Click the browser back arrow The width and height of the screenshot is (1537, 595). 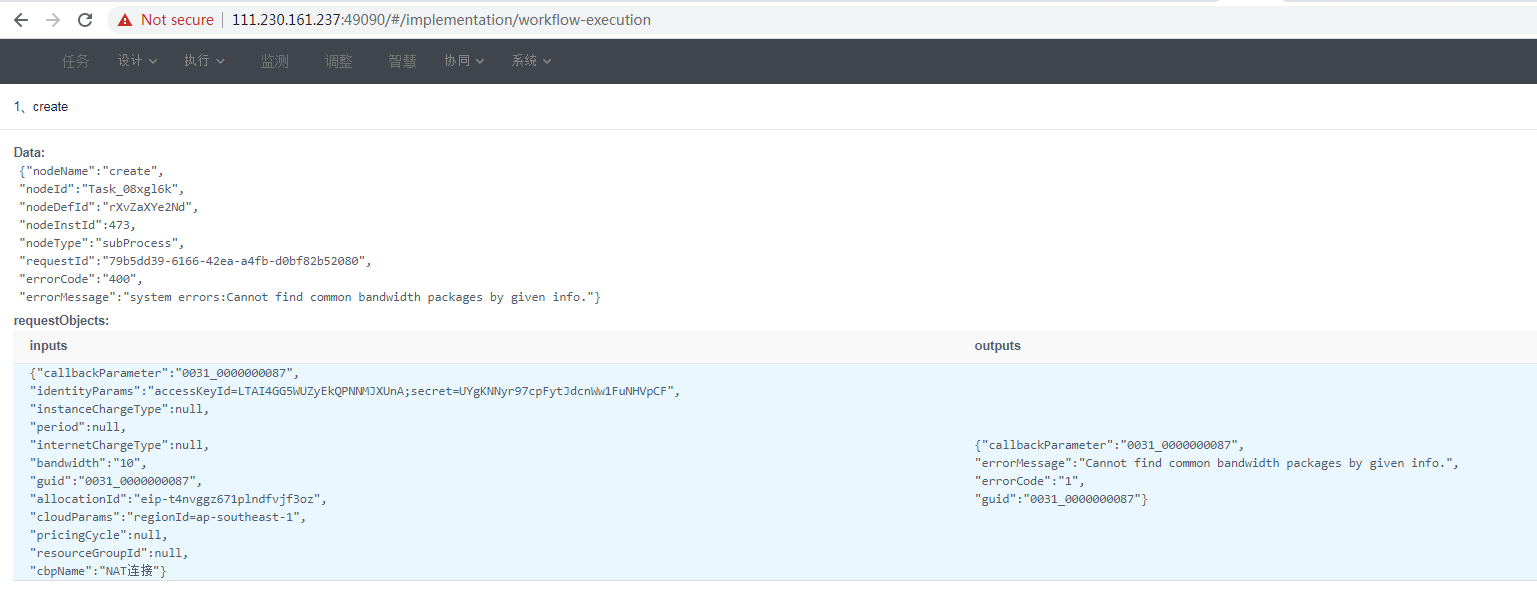click(x=21, y=19)
